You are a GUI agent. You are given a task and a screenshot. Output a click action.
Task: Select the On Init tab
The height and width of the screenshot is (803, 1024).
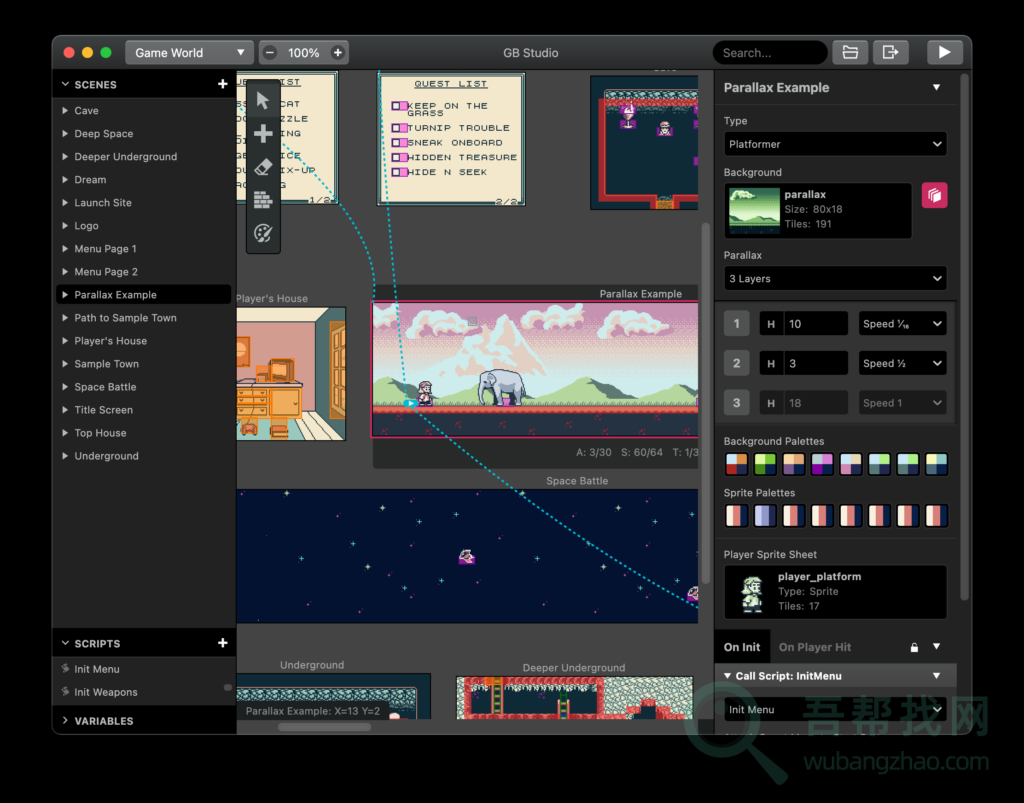[742, 647]
